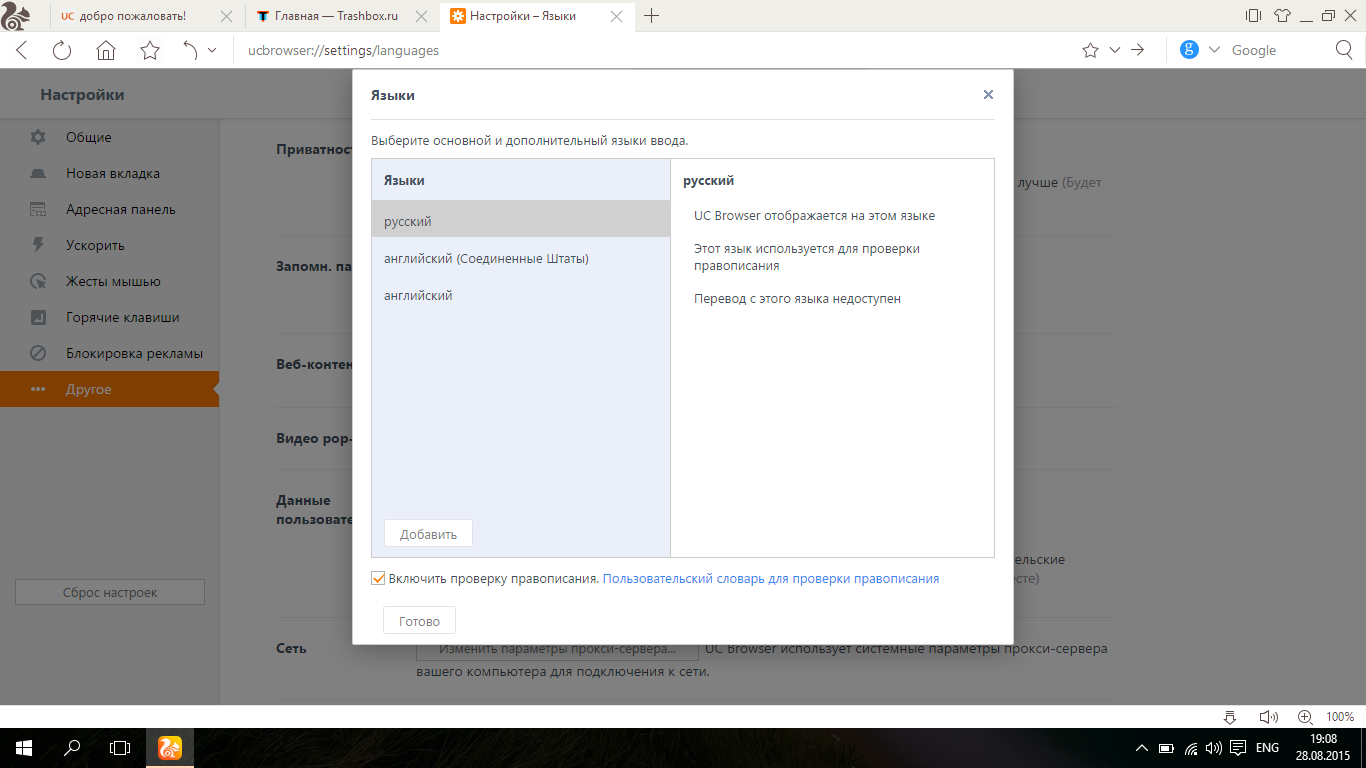Open the search engine selector dropdown
Image resolution: width=1366 pixels, height=768 pixels.
pyautogui.click(x=1214, y=50)
